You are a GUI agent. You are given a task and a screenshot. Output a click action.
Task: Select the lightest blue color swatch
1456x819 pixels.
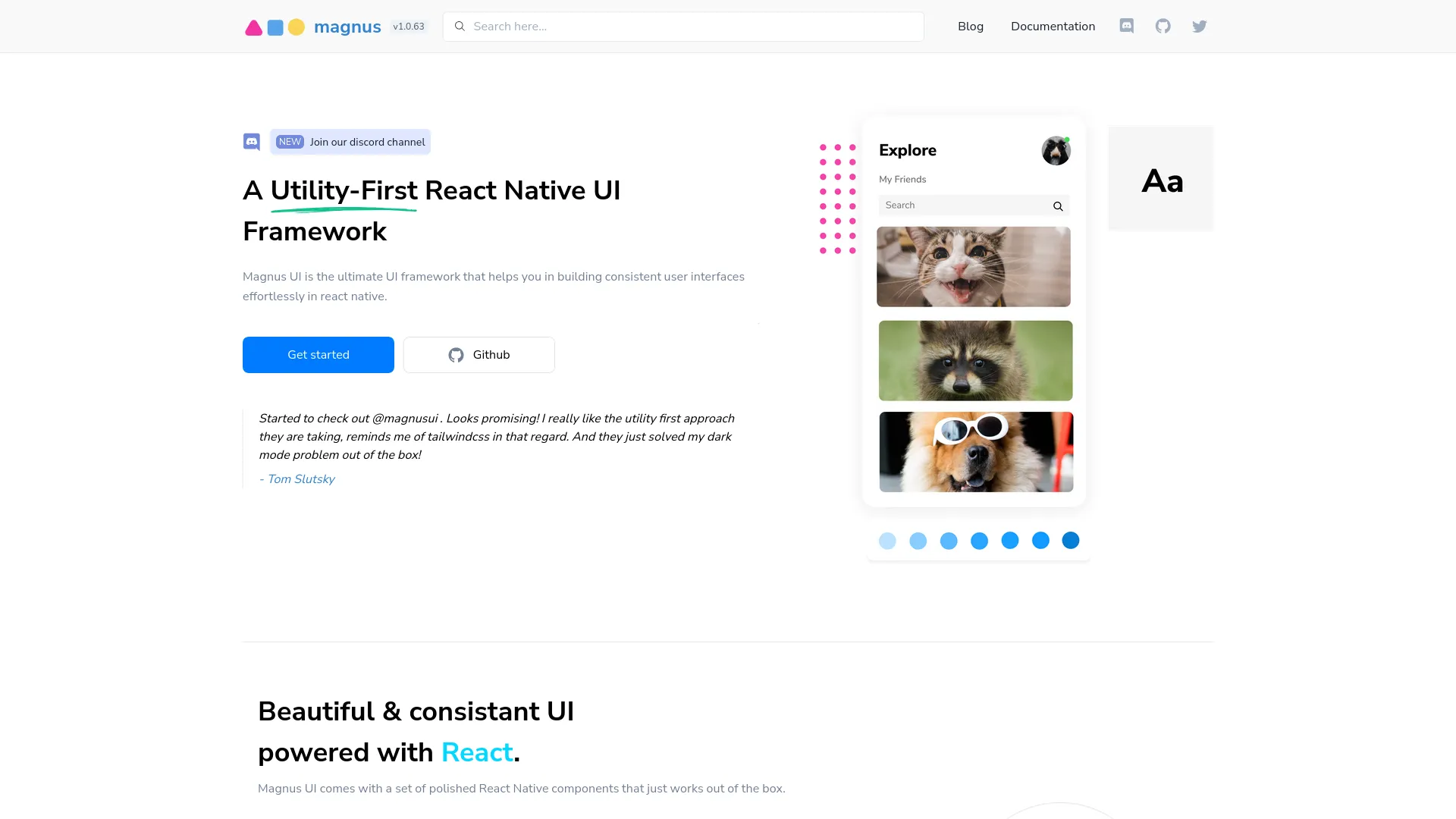(887, 541)
